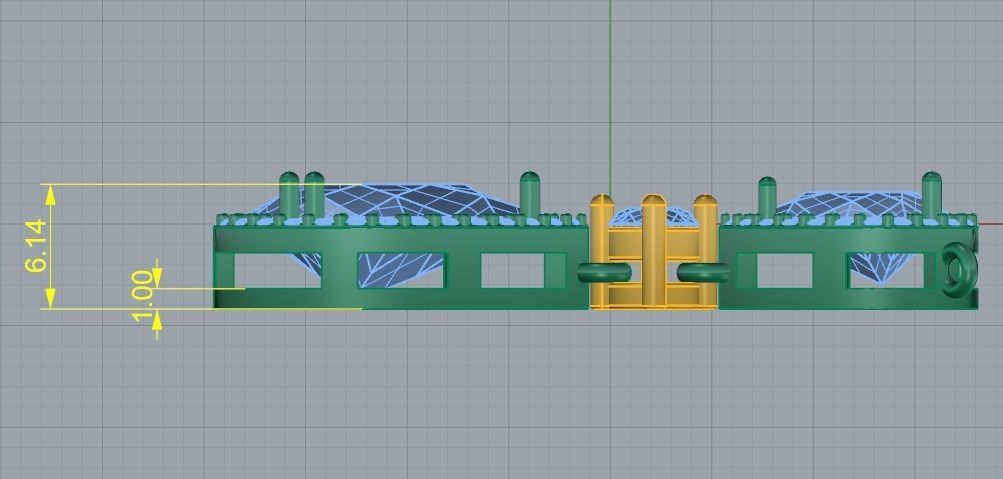Select the green vertical axis line
Image resolution: width=1003 pixels, height=479 pixels.
point(610,96)
